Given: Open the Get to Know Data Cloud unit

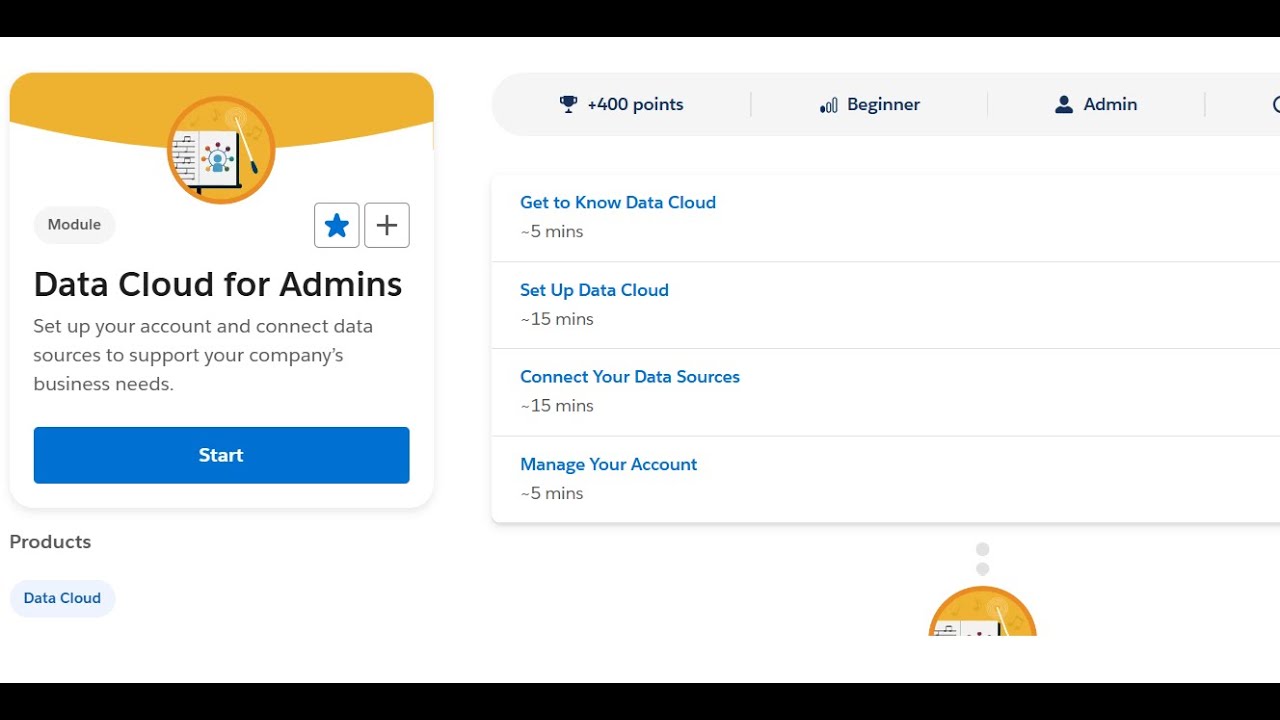Looking at the screenshot, I should tap(618, 202).
